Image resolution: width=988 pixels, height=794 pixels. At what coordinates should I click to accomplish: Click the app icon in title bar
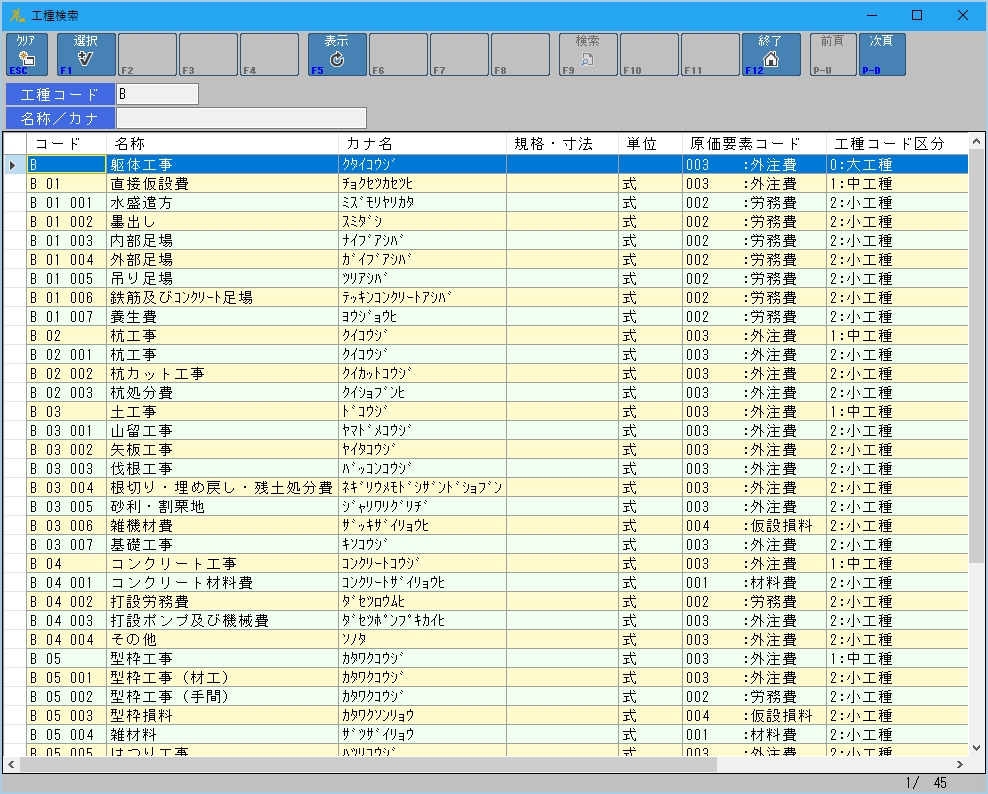(x=17, y=16)
